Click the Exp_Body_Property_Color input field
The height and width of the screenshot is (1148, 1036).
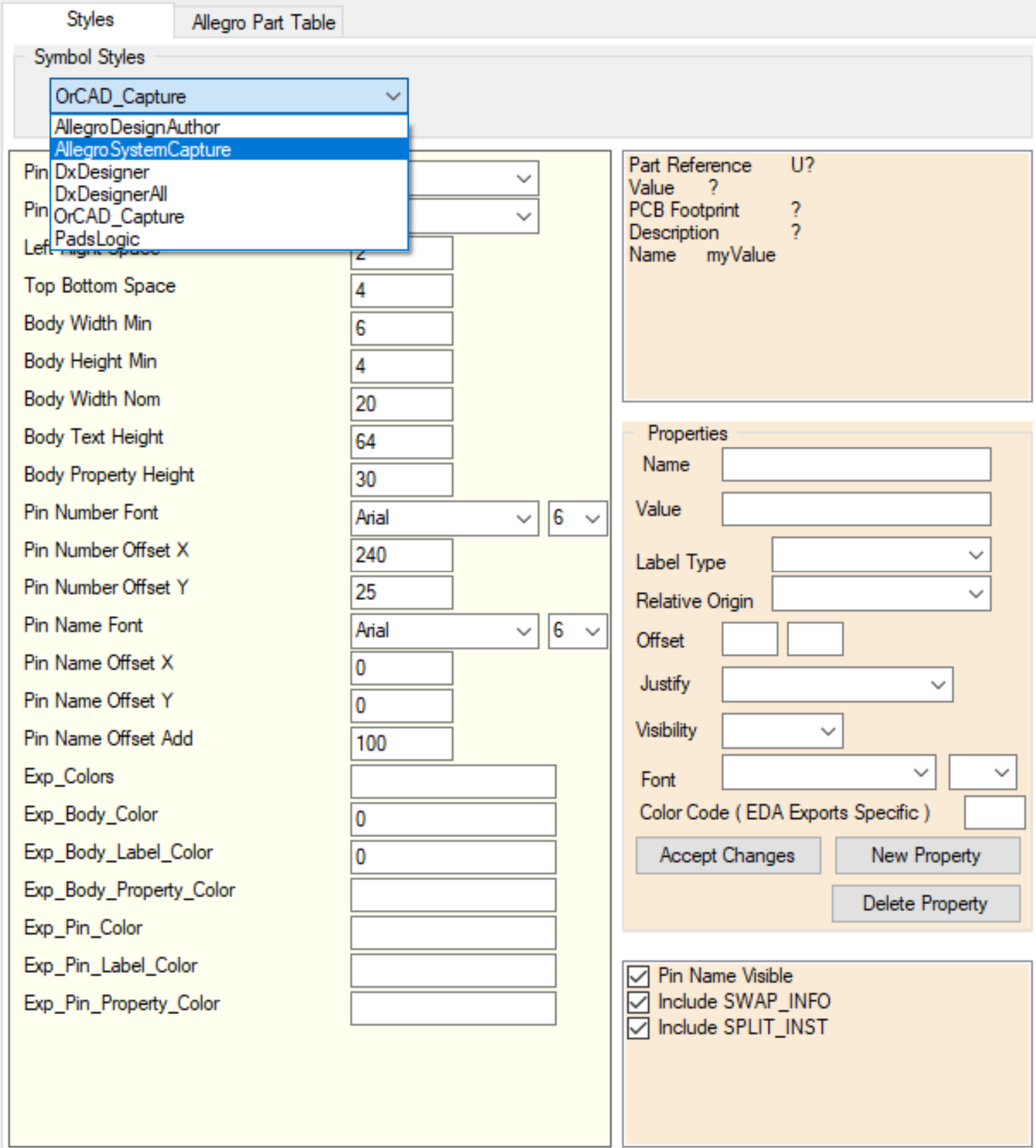point(453,895)
